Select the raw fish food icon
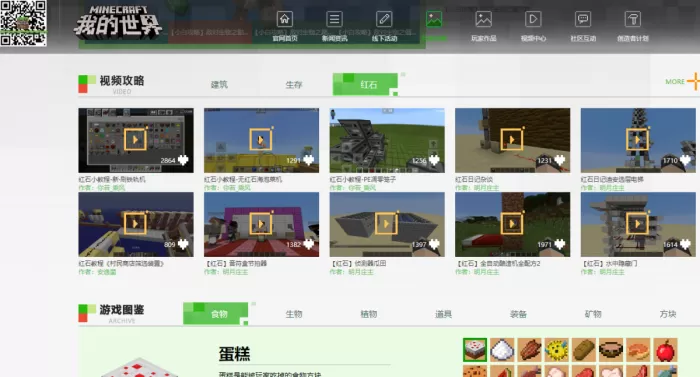 pos(666,371)
